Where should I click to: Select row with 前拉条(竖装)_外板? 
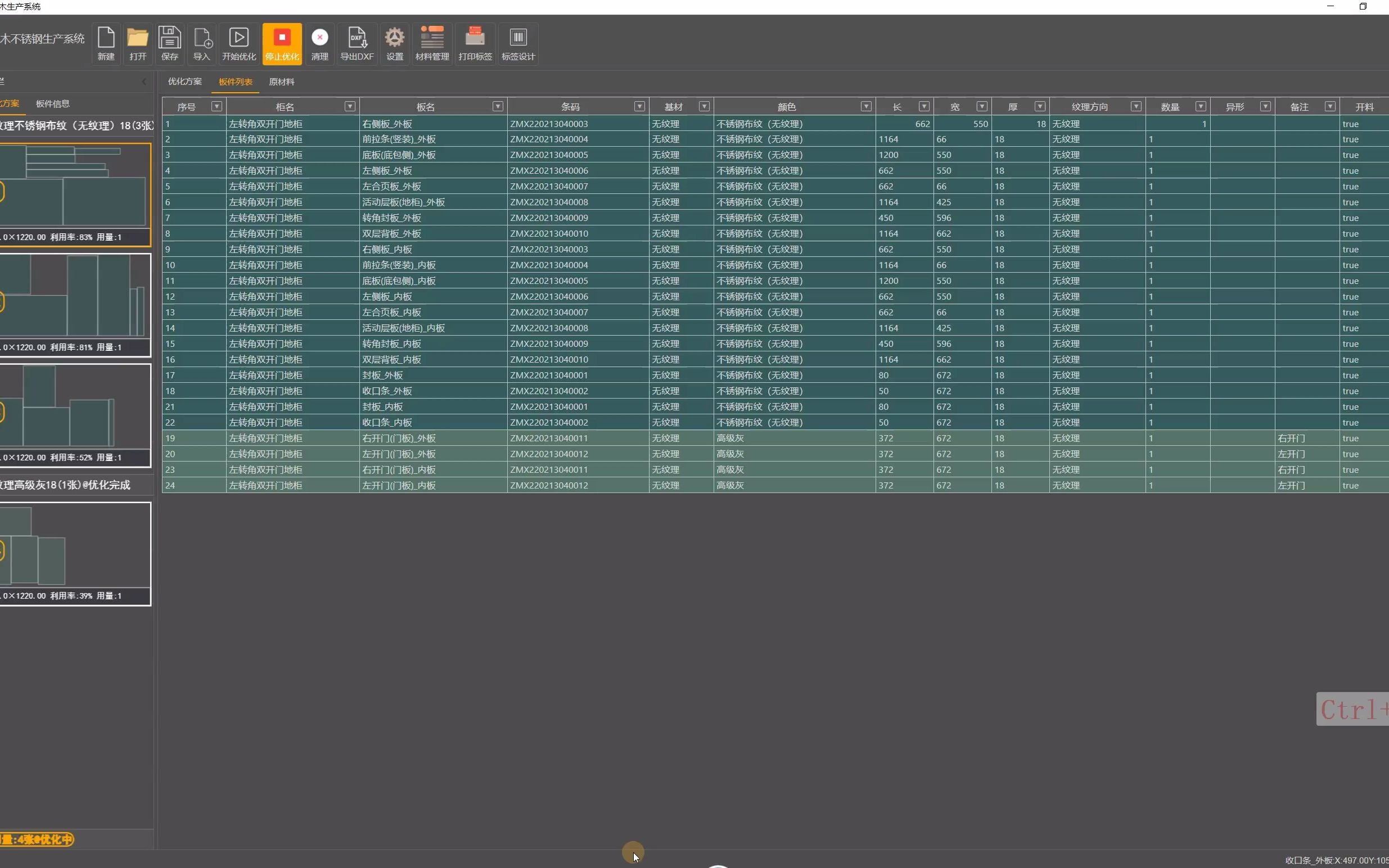pyautogui.click(x=775, y=139)
